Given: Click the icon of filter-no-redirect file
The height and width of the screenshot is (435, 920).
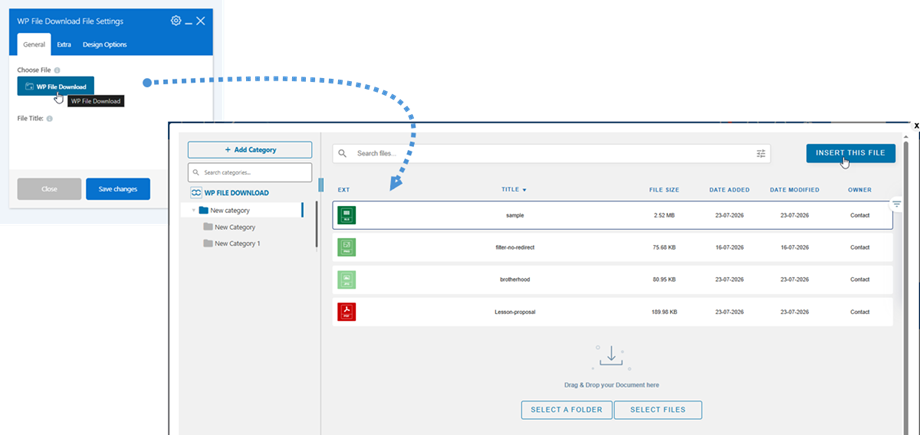Looking at the screenshot, I should tap(347, 247).
